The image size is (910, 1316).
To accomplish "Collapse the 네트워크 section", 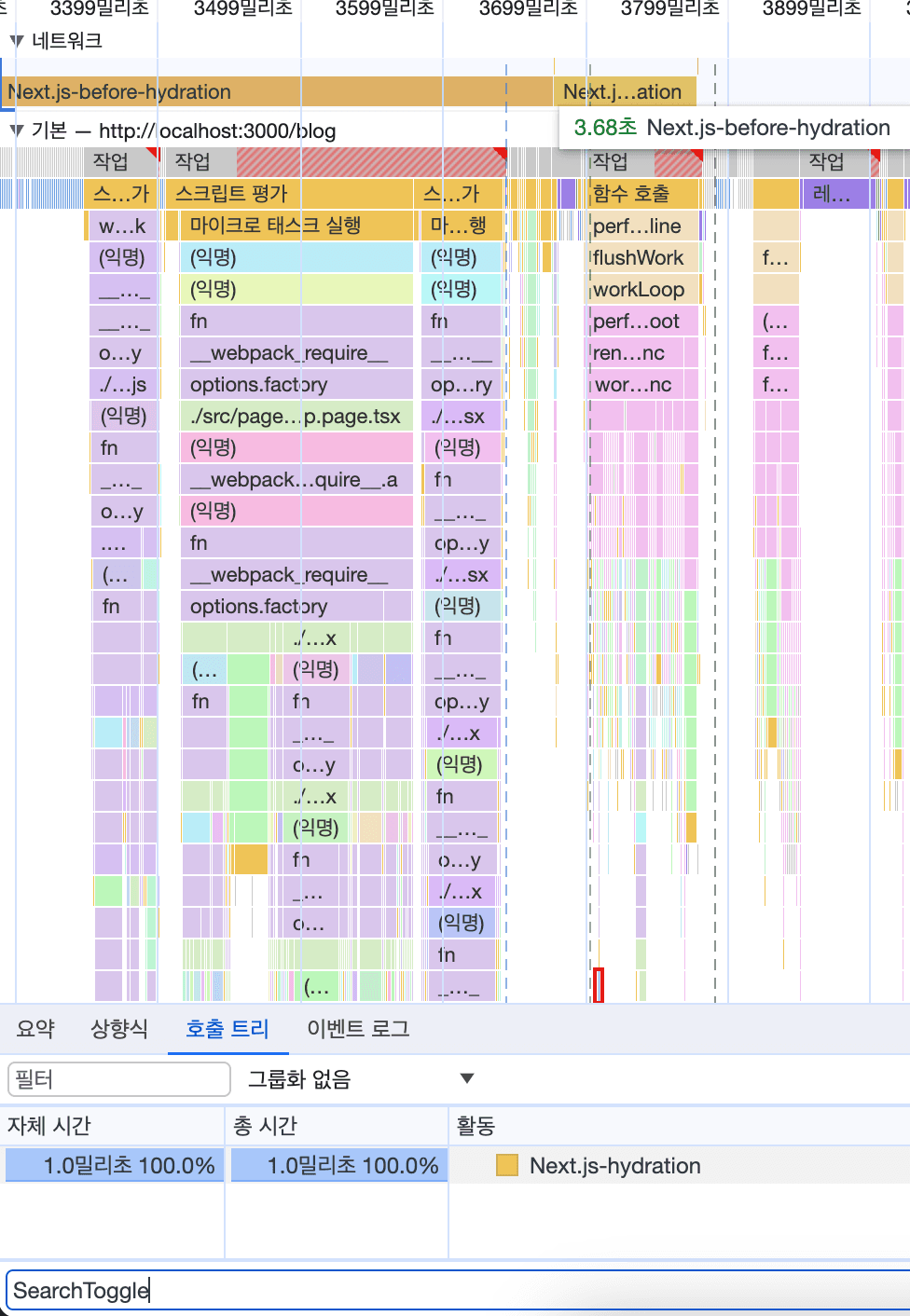I will click(15, 41).
